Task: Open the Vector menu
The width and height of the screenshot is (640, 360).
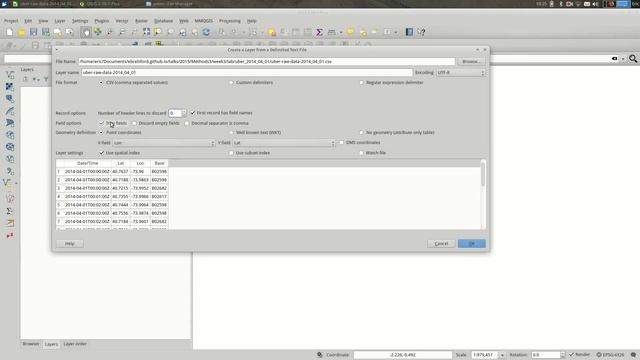Action: point(122,21)
